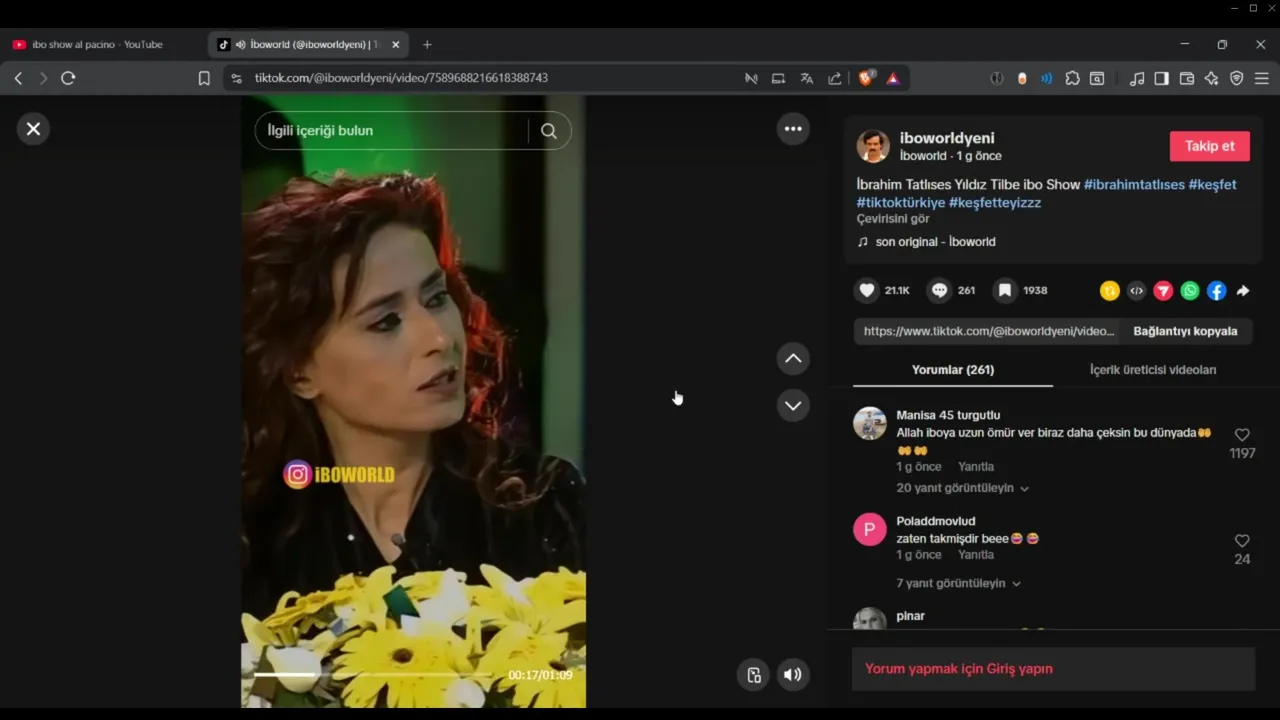The image size is (1280, 720).
Task: Open embed code icon
Action: (1136, 291)
